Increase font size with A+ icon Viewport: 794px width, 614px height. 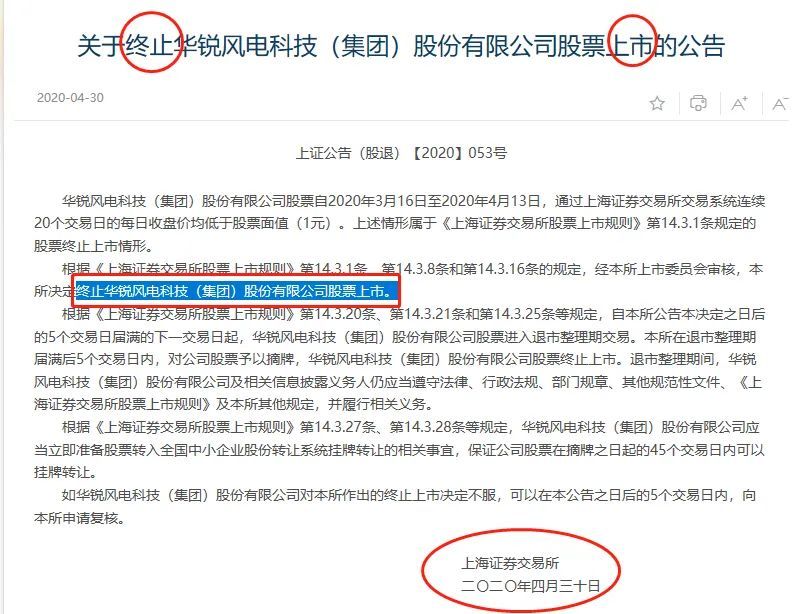pyautogui.click(x=739, y=103)
